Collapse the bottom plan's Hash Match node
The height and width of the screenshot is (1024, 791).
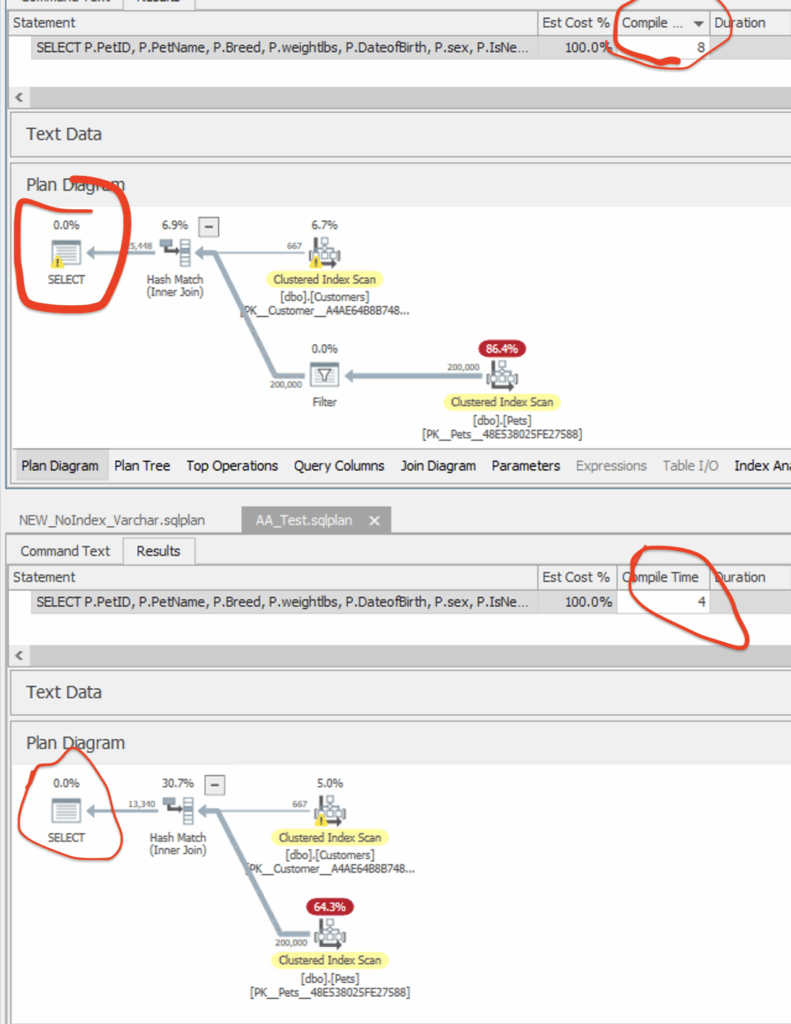[217, 784]
